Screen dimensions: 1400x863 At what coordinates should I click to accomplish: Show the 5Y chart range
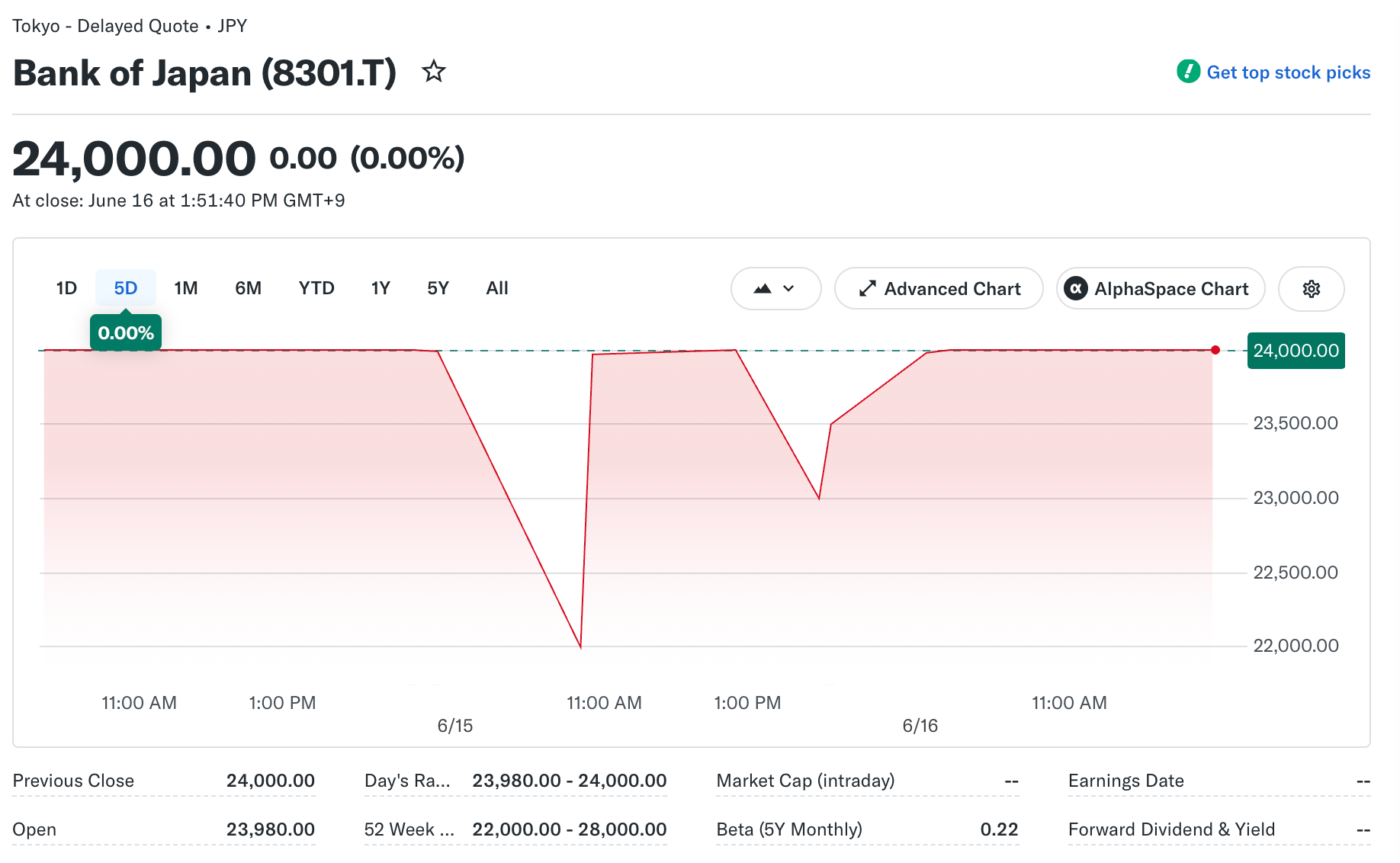tap(438, 288)
